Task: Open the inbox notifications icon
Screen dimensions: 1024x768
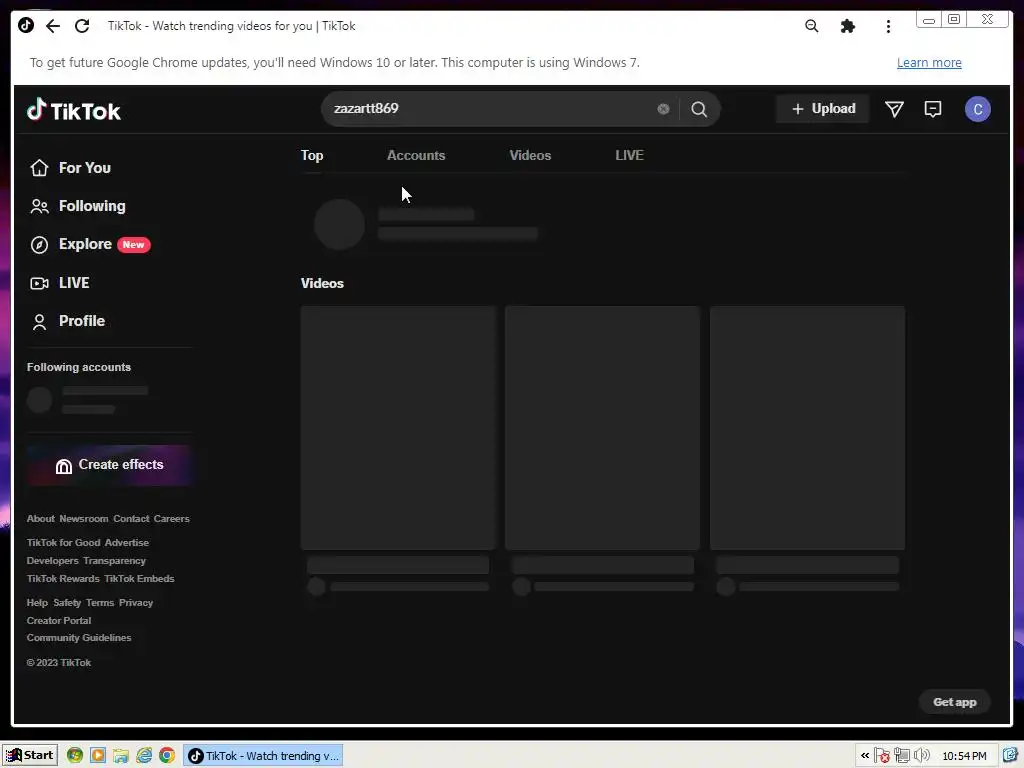Action: coord(933,109)
